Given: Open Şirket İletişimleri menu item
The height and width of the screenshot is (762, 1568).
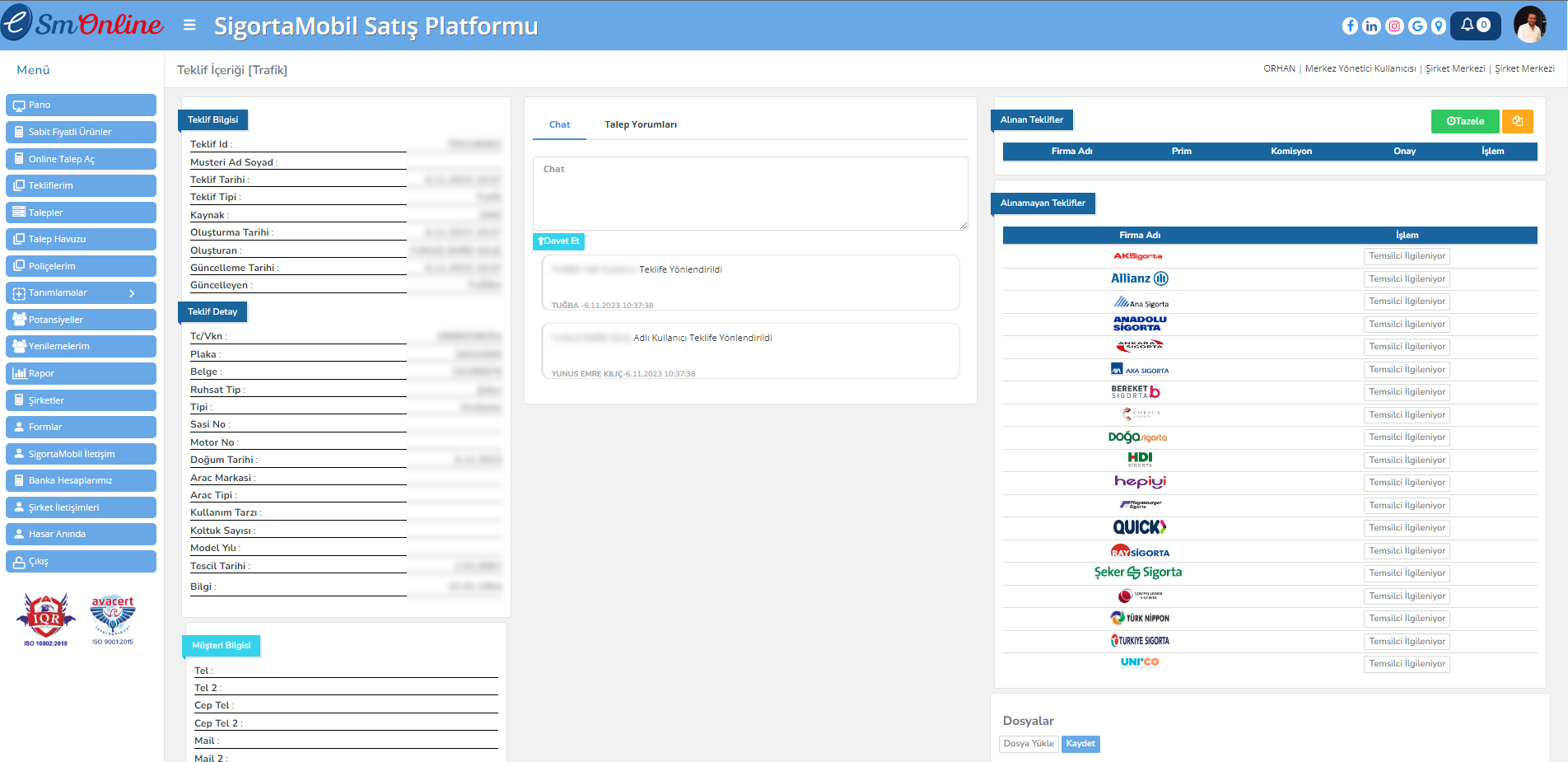Looking at the screenshot, I should [81, 507].
